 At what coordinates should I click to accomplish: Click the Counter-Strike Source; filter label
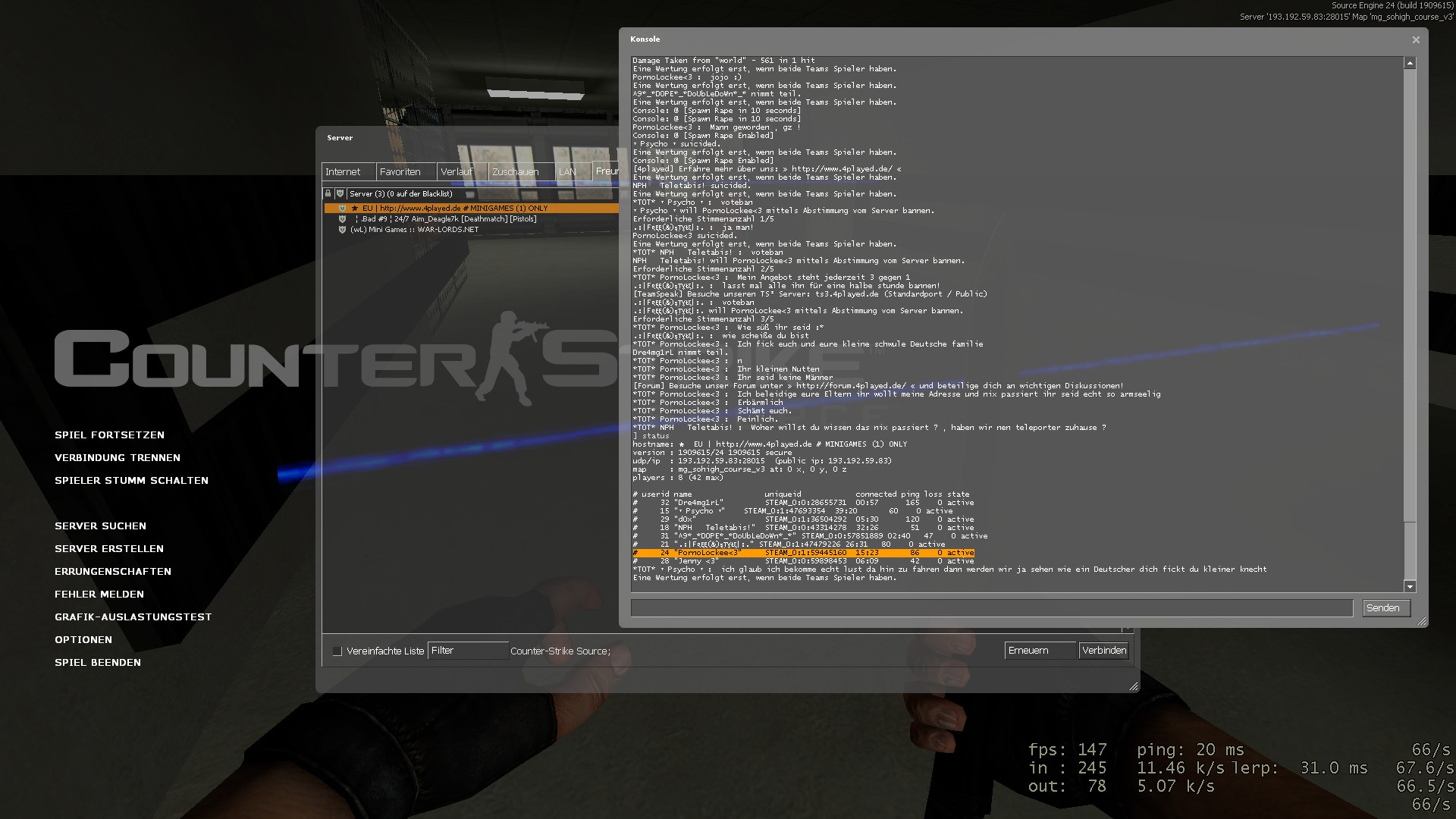coord(560,651)
